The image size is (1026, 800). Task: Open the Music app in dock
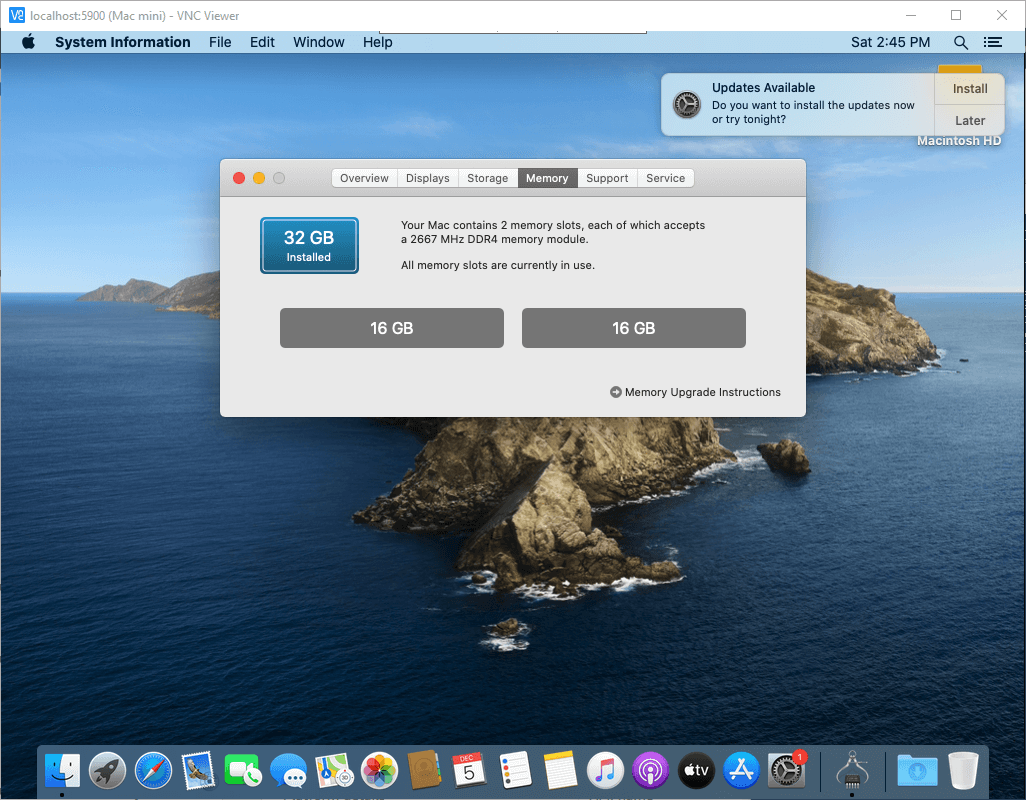tap(605, 770)
